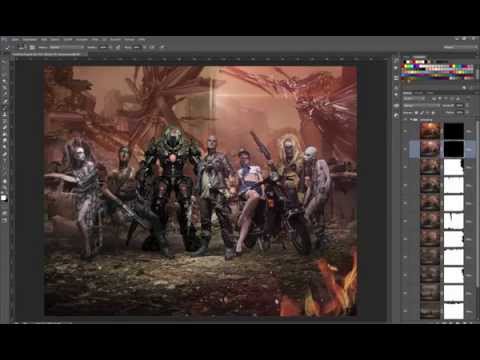Toggle Quick Mask mode icon
Image resolution: width=480 pixels, height=360 pixels.
pos(5,213)
